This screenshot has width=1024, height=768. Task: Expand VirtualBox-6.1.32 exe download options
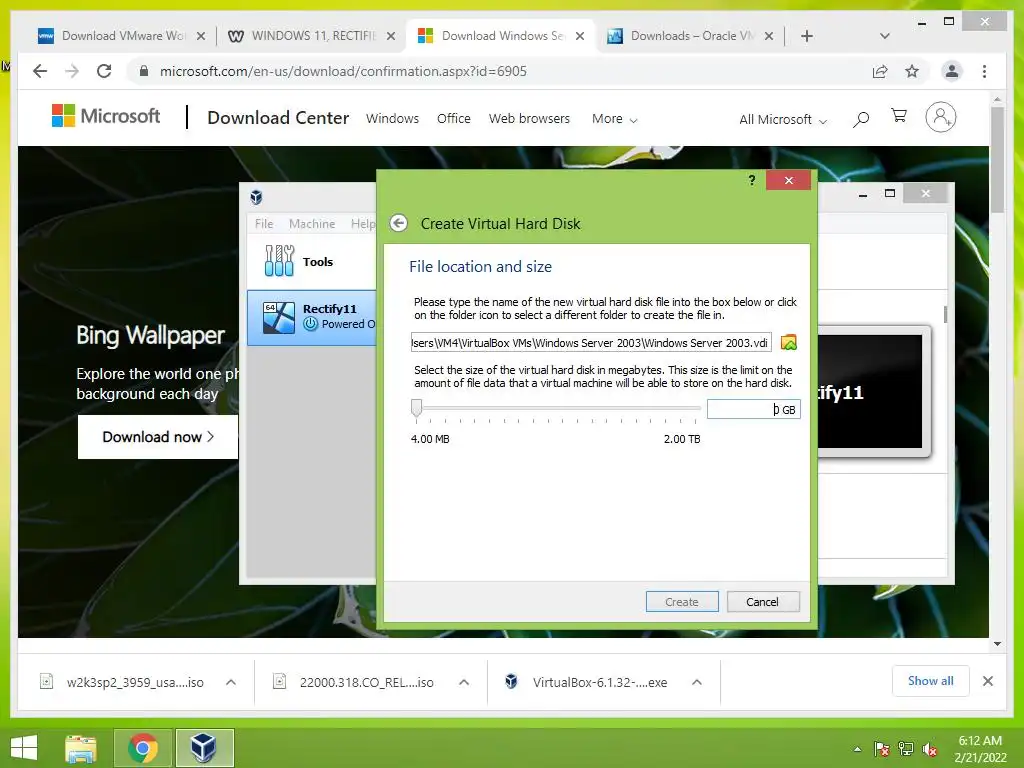coord(697,682)
